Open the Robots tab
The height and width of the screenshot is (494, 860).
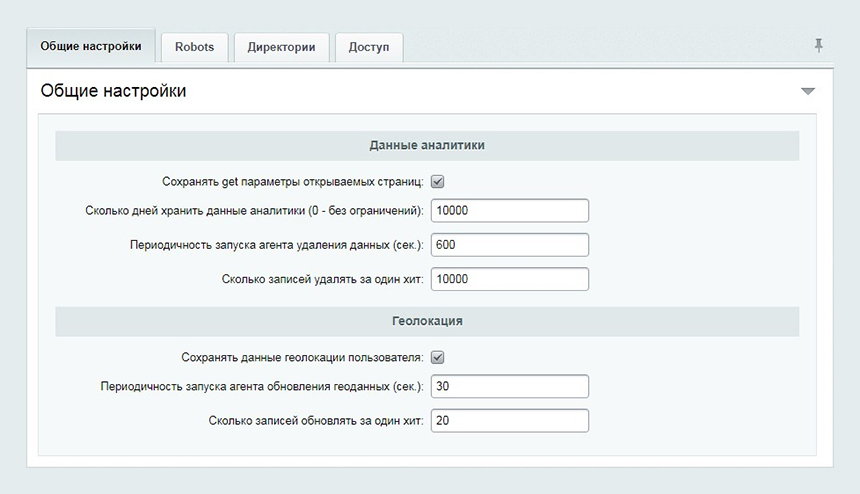194,47
